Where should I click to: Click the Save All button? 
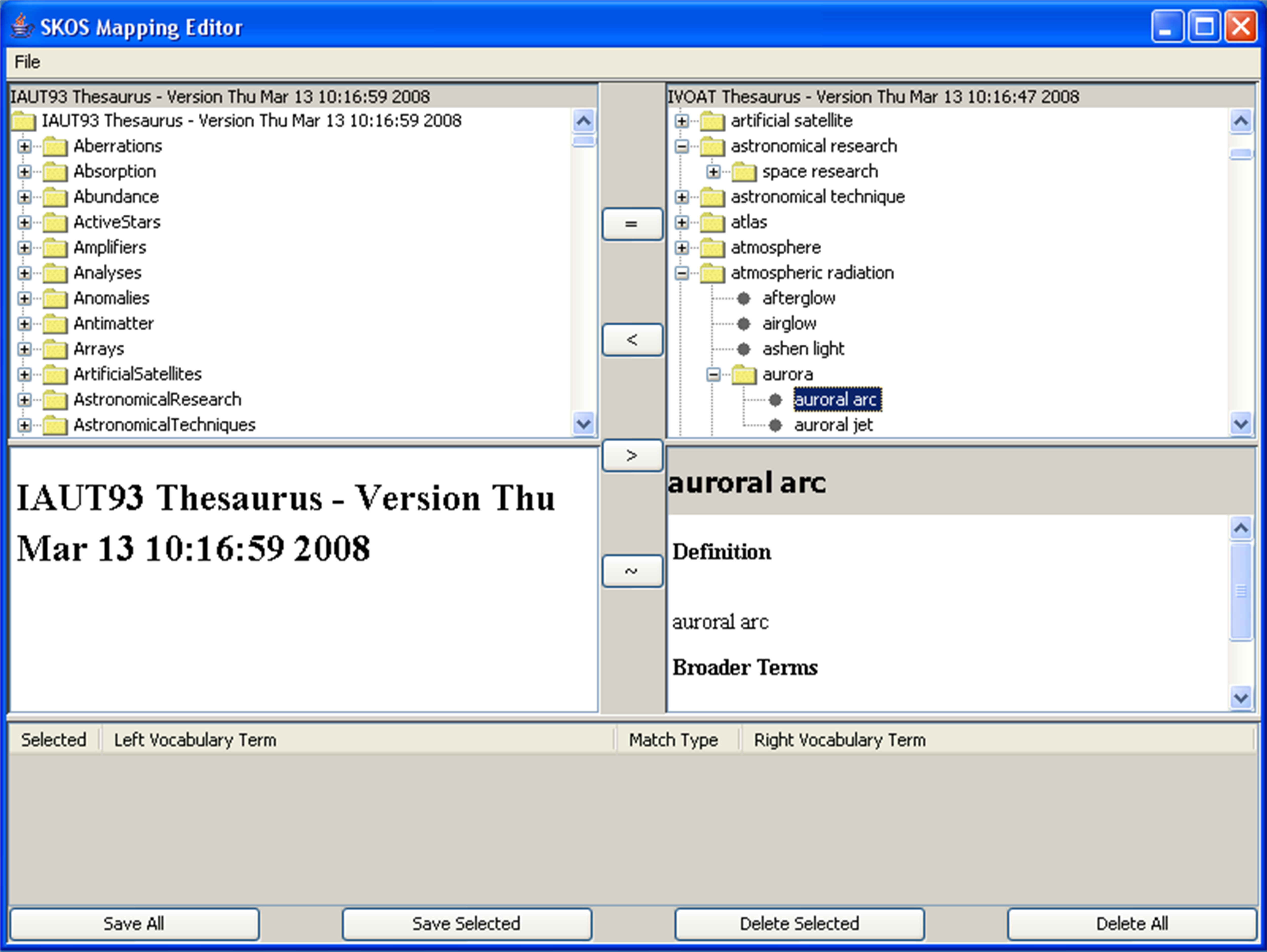(134, 923)
